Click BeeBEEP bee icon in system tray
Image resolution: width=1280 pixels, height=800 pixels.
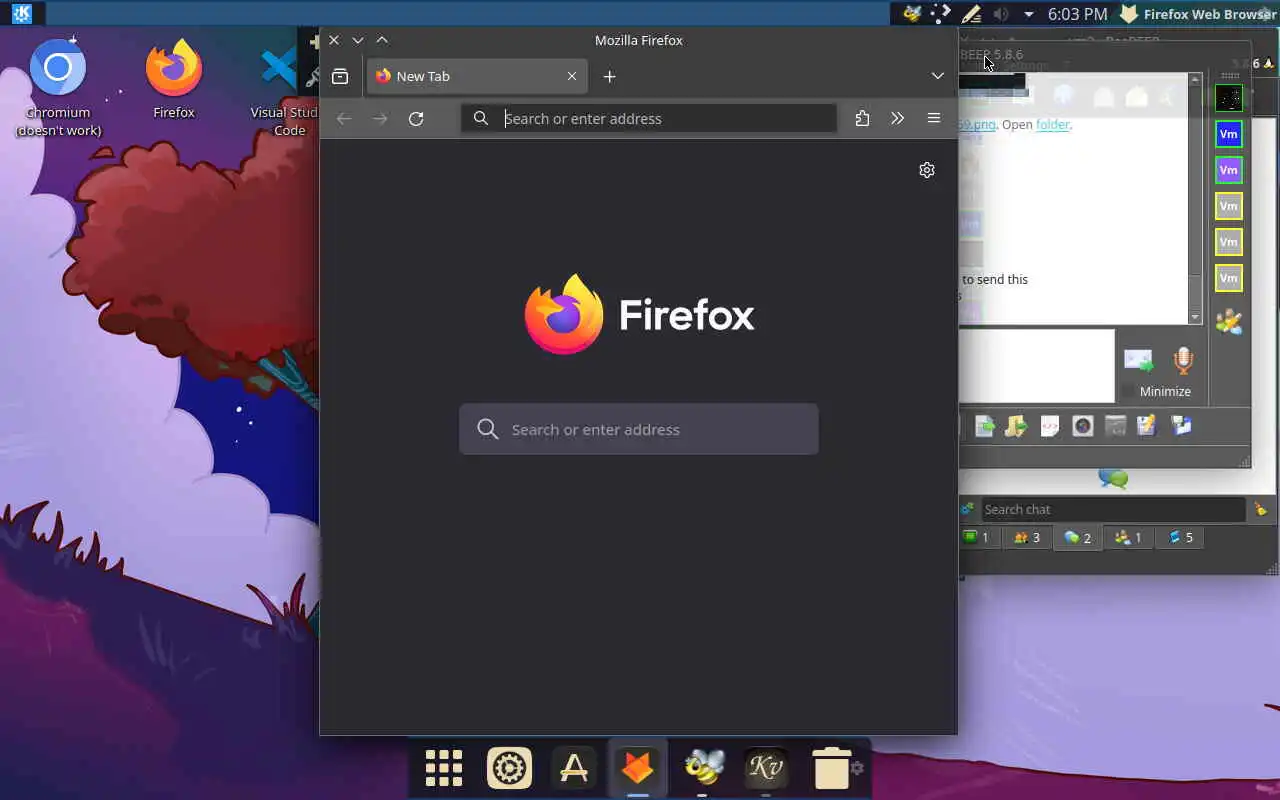tap(912, 13)
